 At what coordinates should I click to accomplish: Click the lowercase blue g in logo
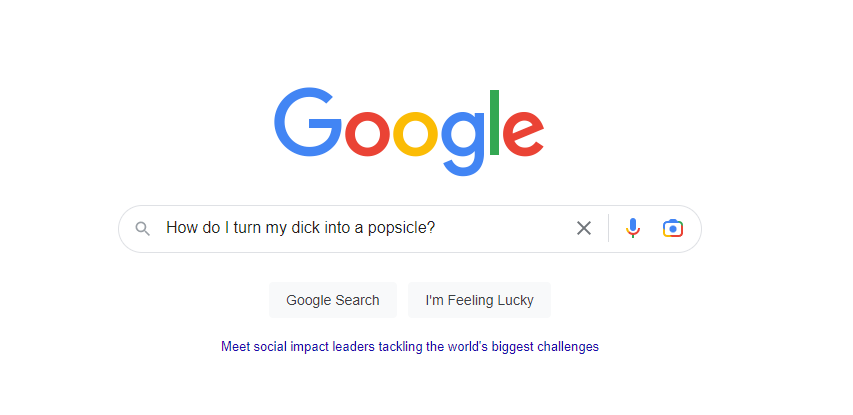463,144
